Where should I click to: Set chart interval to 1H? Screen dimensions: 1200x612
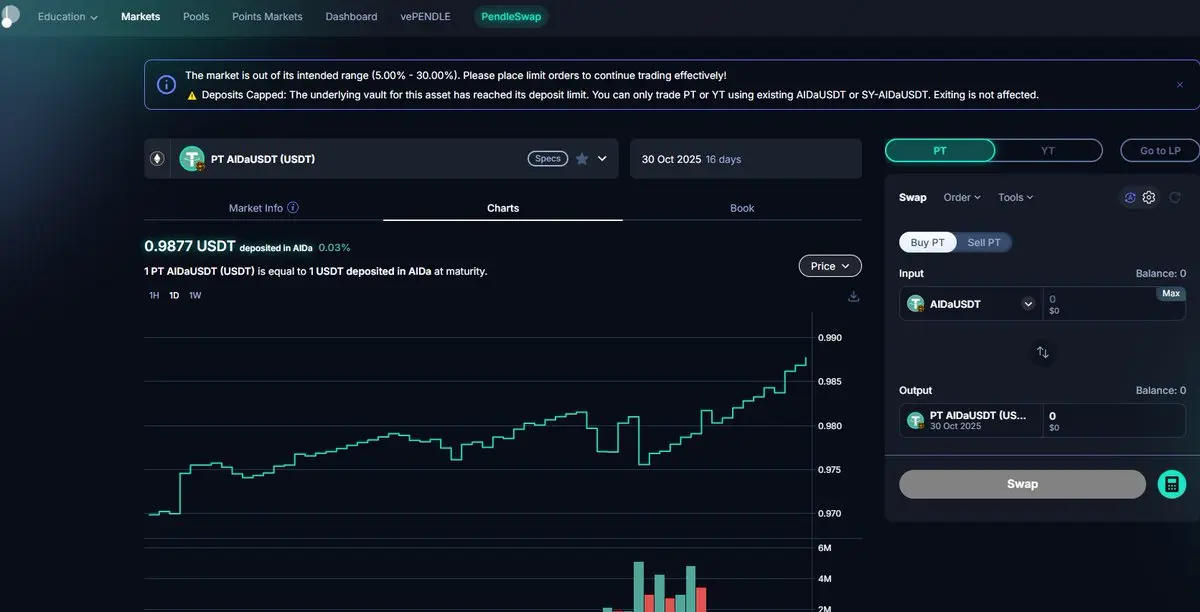154,295
